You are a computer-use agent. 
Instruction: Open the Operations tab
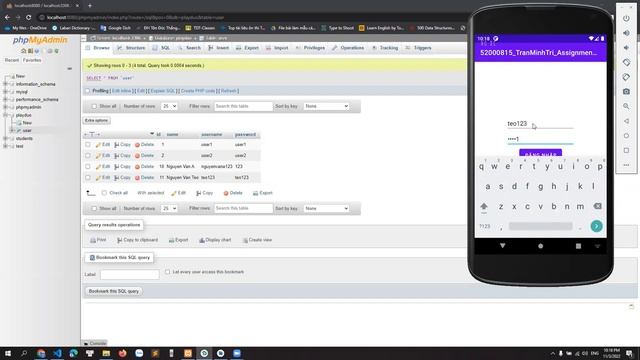348,48
